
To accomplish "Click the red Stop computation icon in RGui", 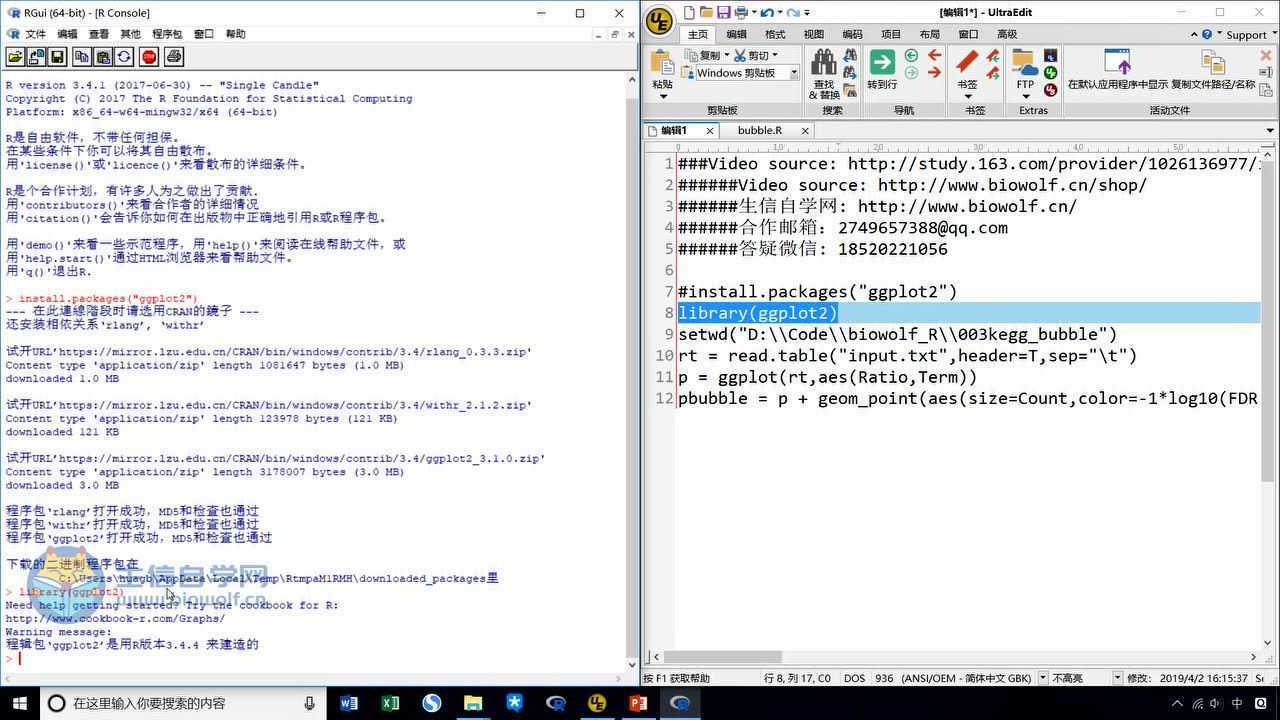I will pos(149,57).
